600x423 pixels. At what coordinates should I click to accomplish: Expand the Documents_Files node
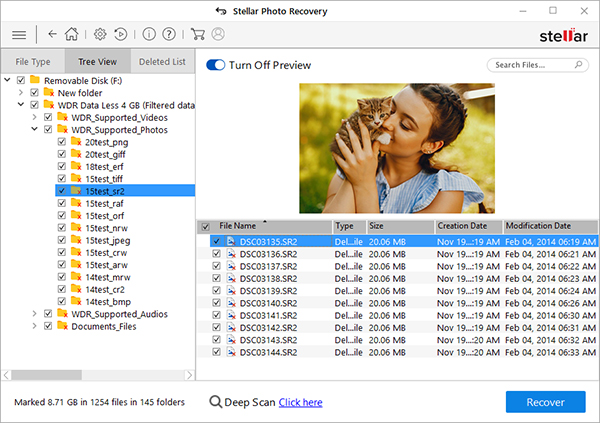click(x=34, y=326)
